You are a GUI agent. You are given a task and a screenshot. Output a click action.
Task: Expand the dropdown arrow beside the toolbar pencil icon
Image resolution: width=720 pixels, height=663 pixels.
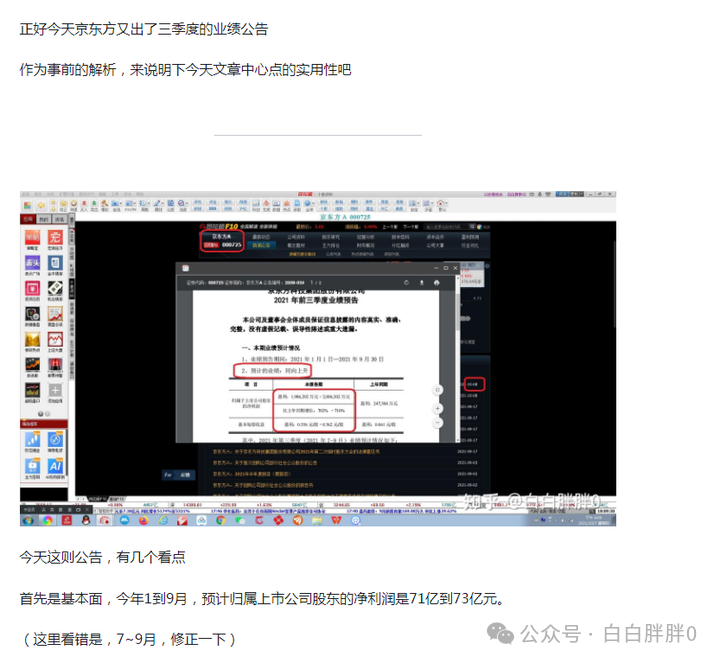click(x=163, y=203)
